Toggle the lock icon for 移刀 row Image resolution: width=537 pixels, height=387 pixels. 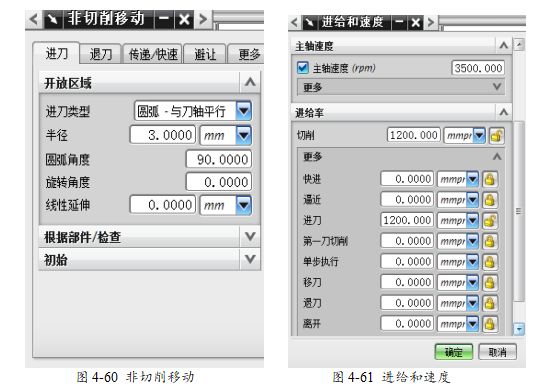pyautogui.click(x=490, y=283)
